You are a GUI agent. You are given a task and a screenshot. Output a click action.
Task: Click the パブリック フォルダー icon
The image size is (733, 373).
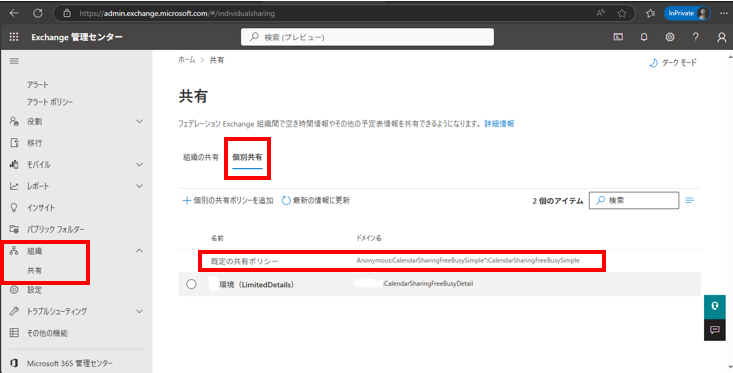14,229
